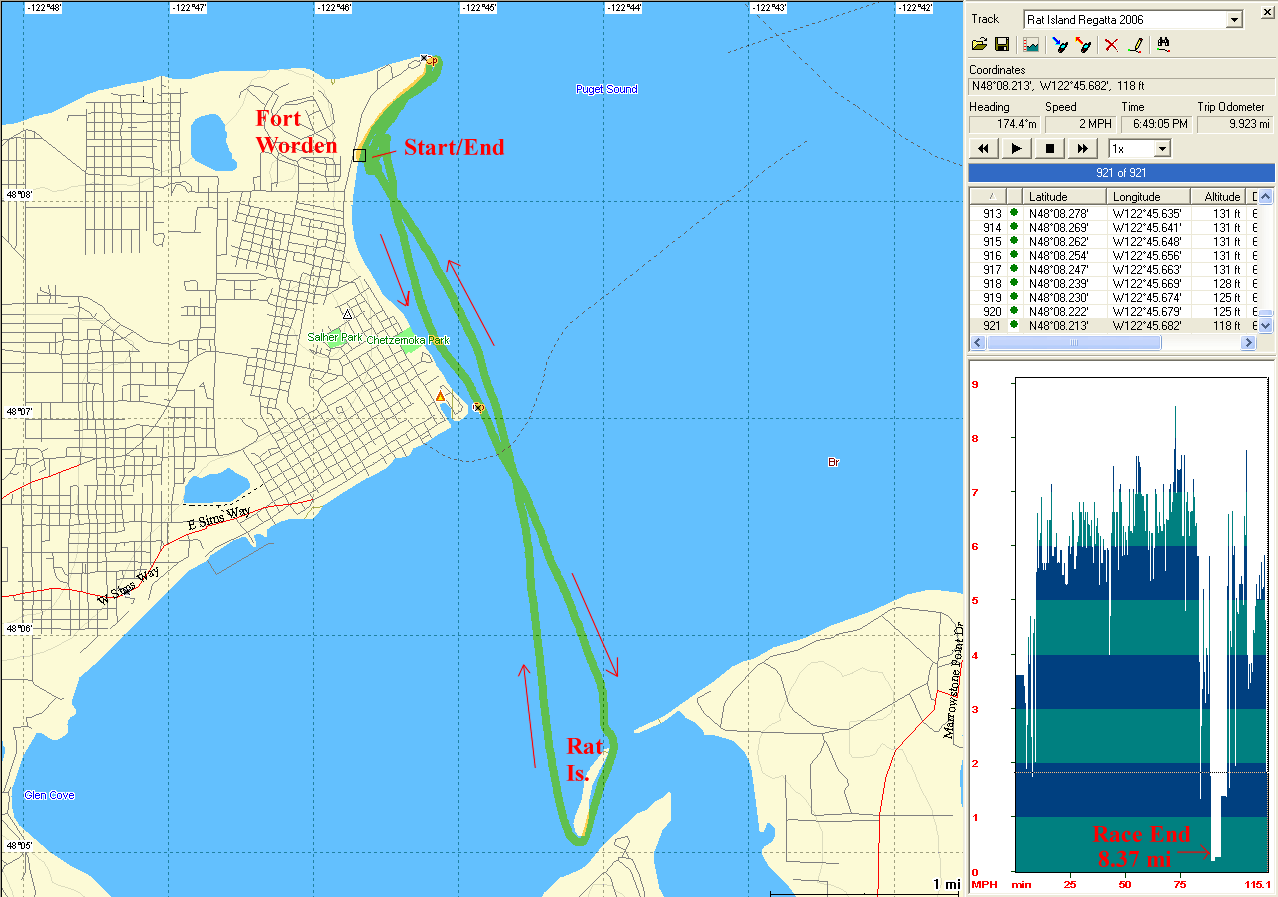1278x897 pixels.
Task: Click the Longitude column header
Action: coord(1149,197)
